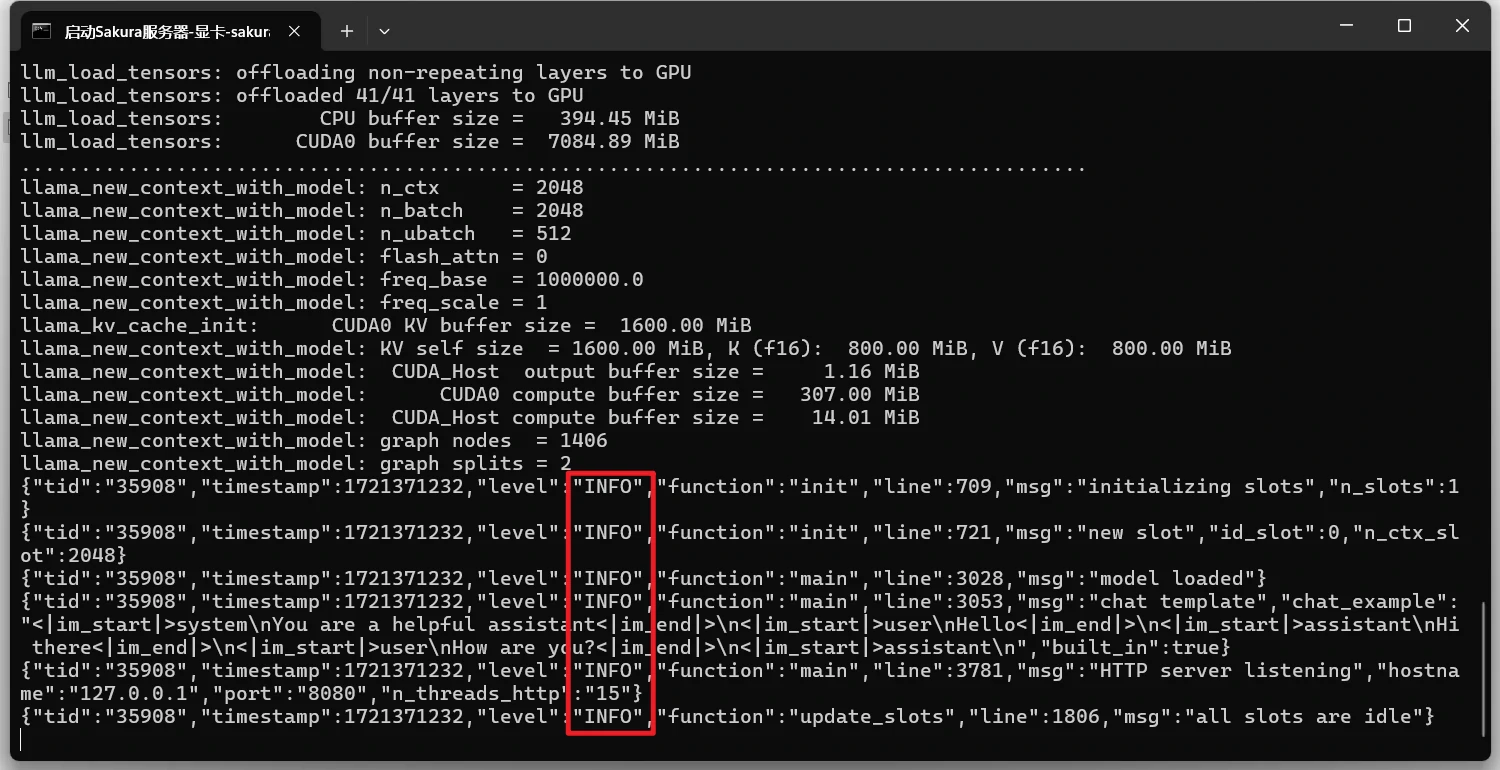Select the 启动Sakura服务器-显卡 tab title
This screenshot has width=1500, height=770.
coord(166,31)
